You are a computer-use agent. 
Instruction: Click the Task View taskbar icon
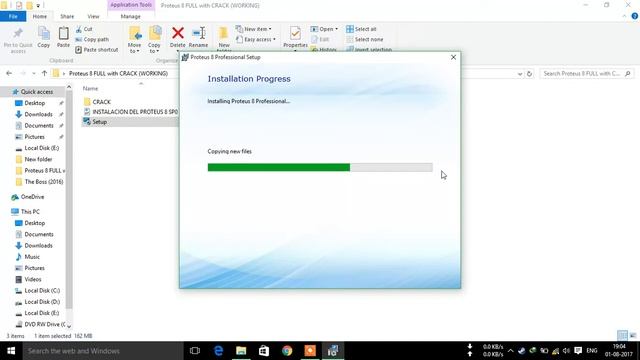point(195,351)
